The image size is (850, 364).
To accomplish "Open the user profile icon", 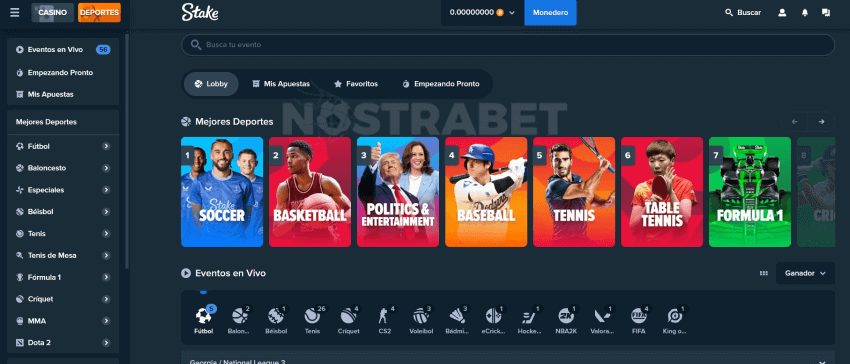I will pyautogui.click(x=782, y=12).
